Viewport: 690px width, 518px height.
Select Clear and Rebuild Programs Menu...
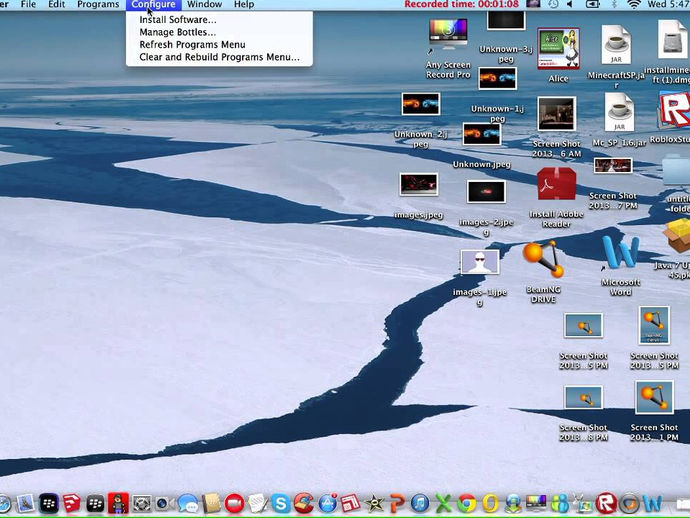click(x=219, y=57)
